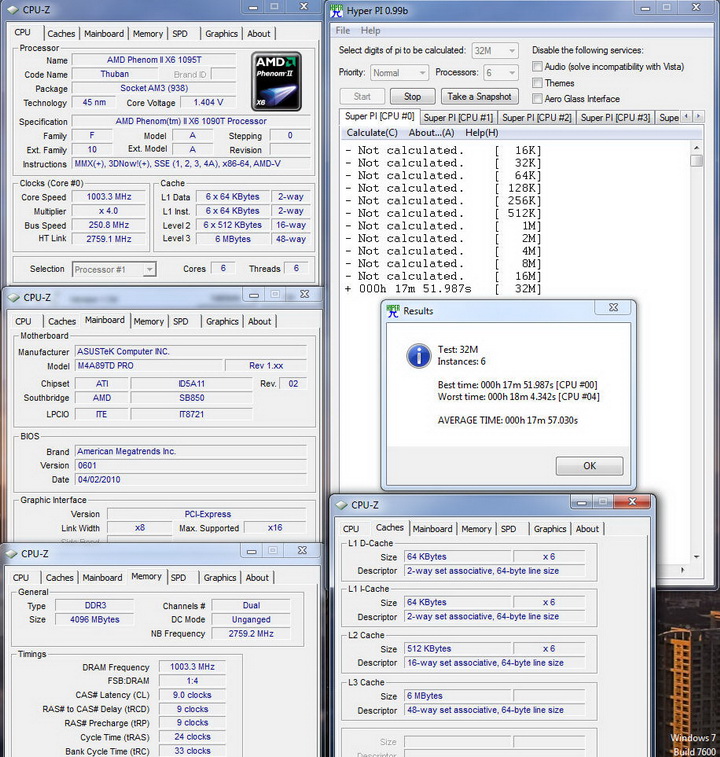Screen dimensions: 720x757
Task: Click BIOS Date value 04/02/2010
Action: coord(191,479)
